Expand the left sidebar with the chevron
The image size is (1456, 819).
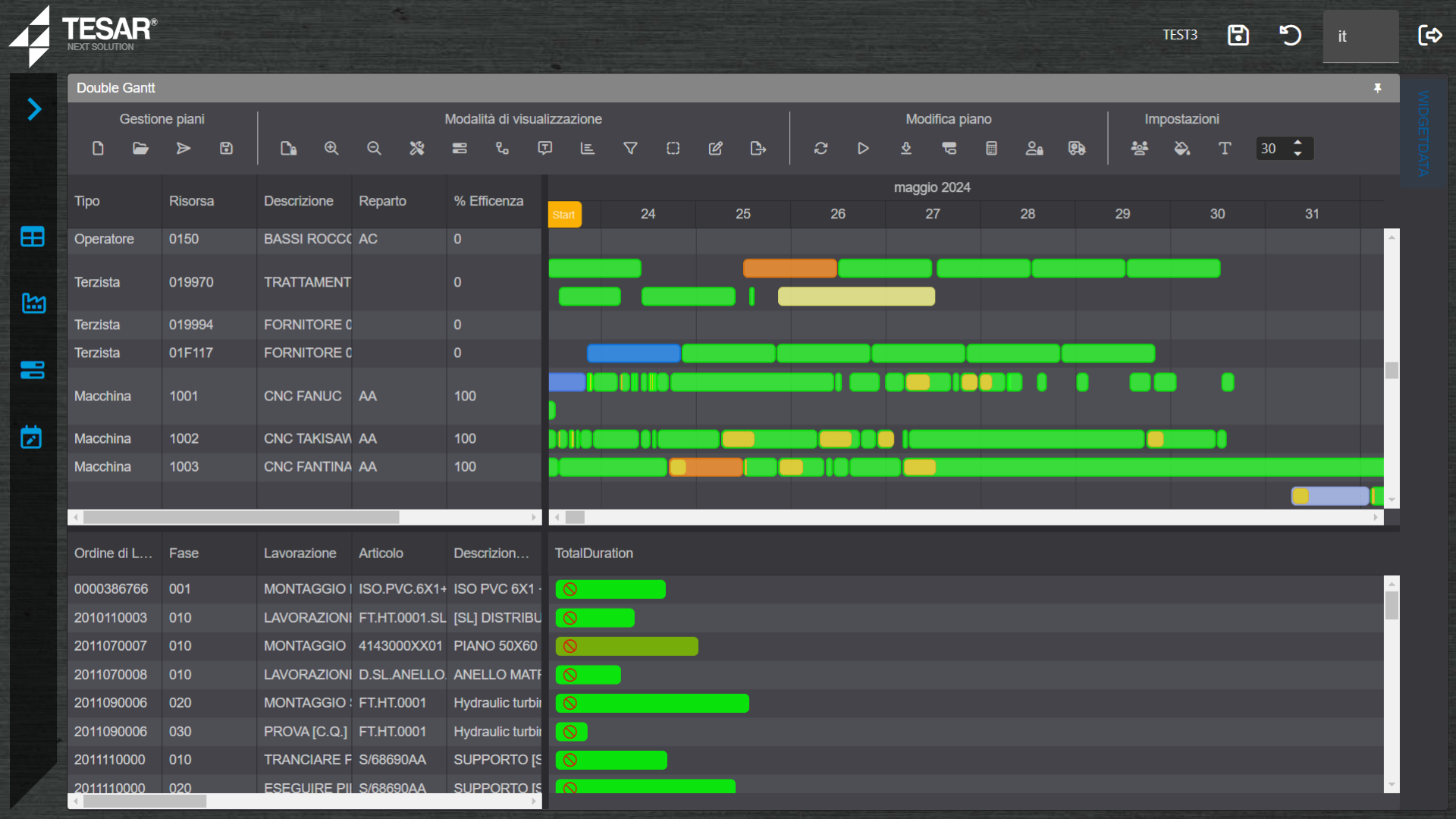coord(34,109)
